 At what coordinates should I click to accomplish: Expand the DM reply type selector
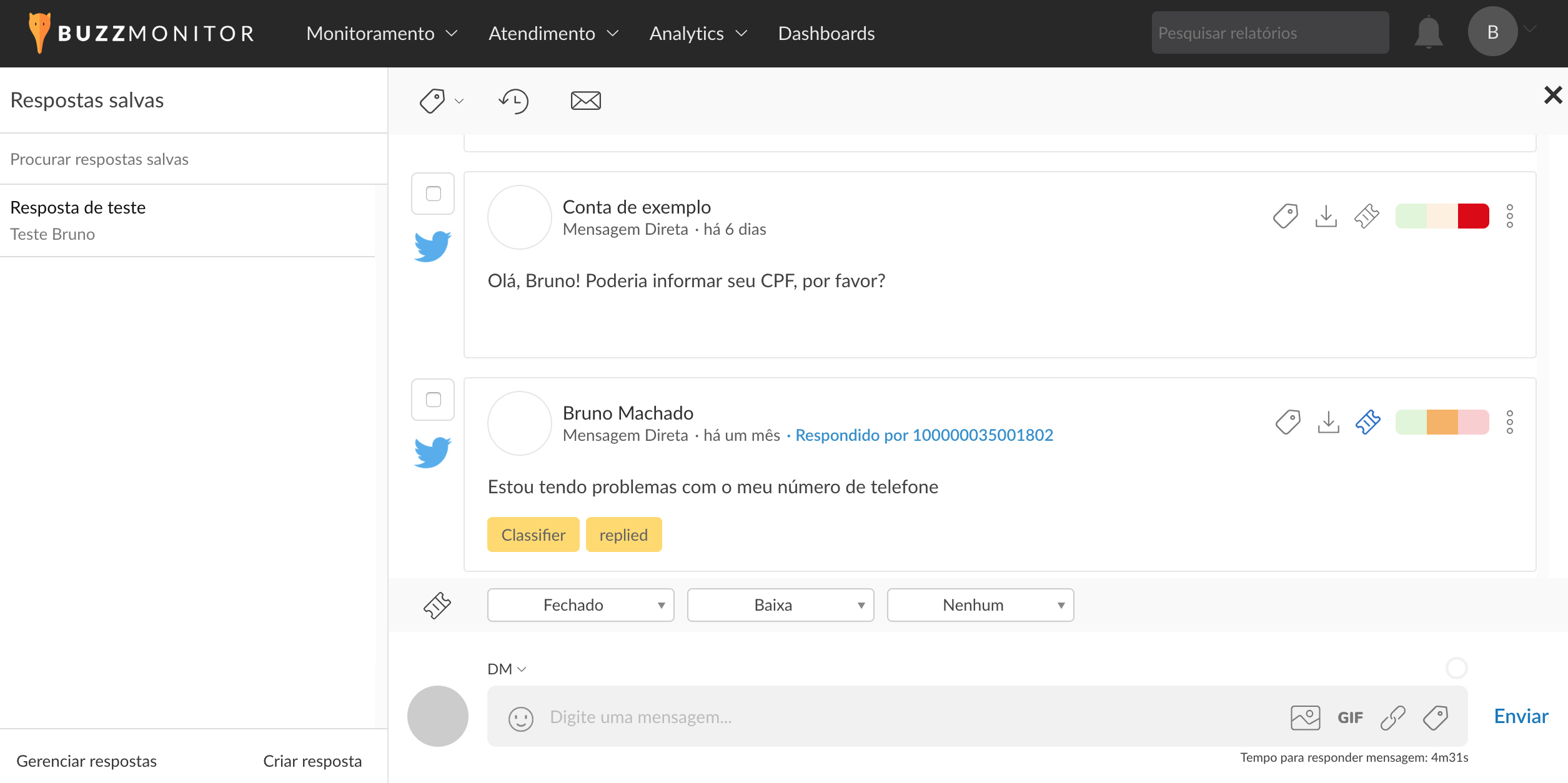click(507, 669)
